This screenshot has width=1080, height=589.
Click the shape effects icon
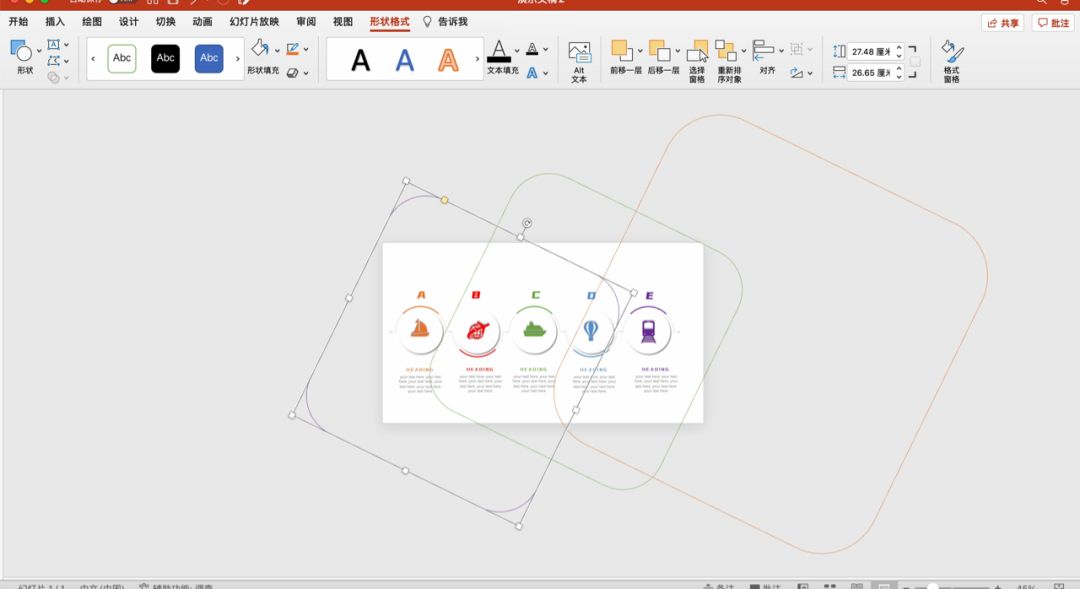point(293,72)
